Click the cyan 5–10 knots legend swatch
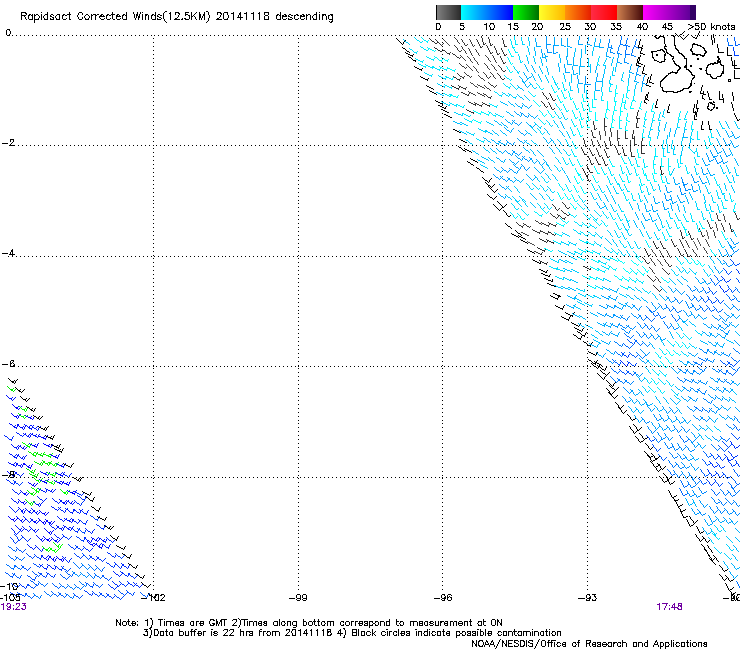 point(474,12)
